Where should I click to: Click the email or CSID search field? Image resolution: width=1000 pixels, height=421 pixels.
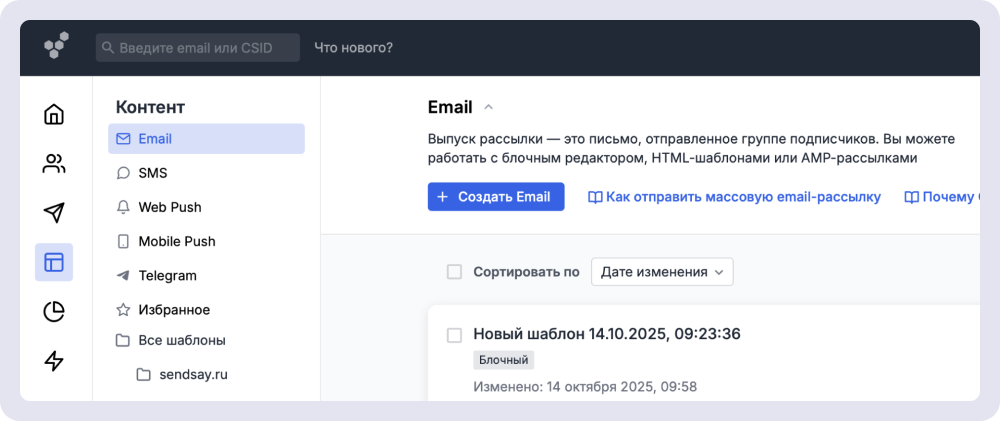click(x=198, y=47)
